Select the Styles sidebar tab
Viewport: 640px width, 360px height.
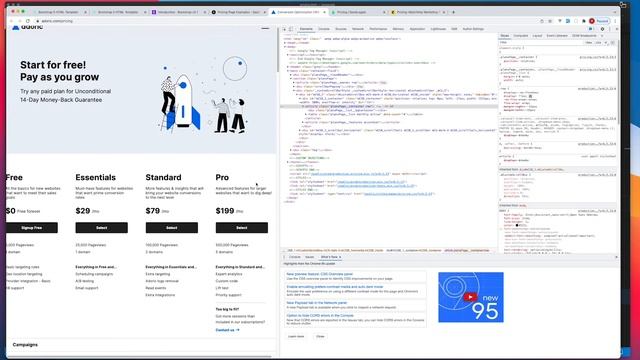coord(505,36)
